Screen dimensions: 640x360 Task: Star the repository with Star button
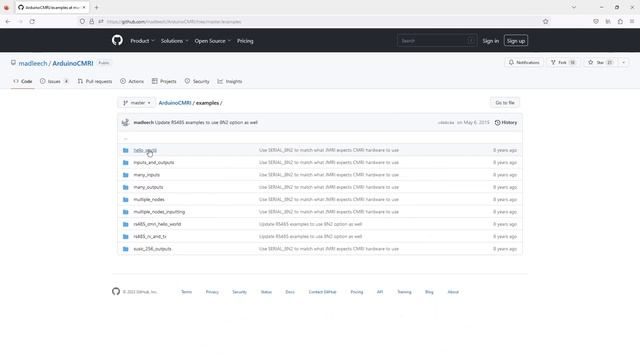point(601,62)
